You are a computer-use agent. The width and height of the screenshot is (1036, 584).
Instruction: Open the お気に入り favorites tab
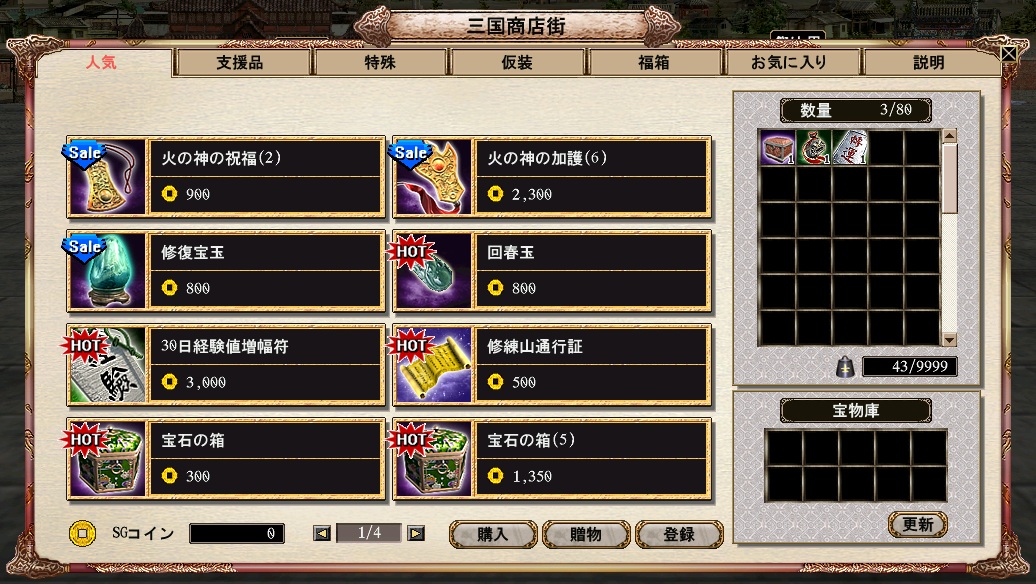790,62
